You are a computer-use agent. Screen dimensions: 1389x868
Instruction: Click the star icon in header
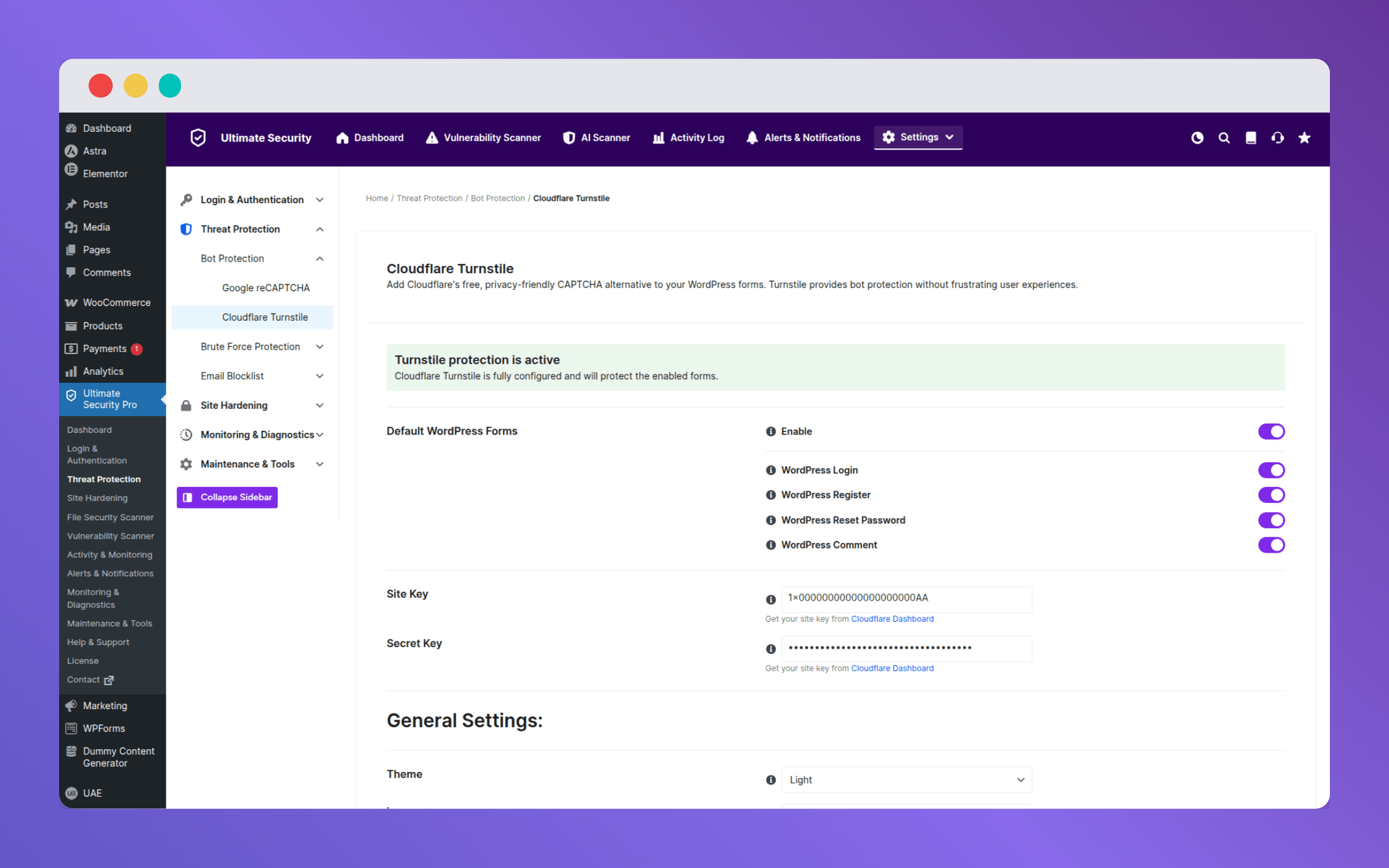click(1304, 138)
